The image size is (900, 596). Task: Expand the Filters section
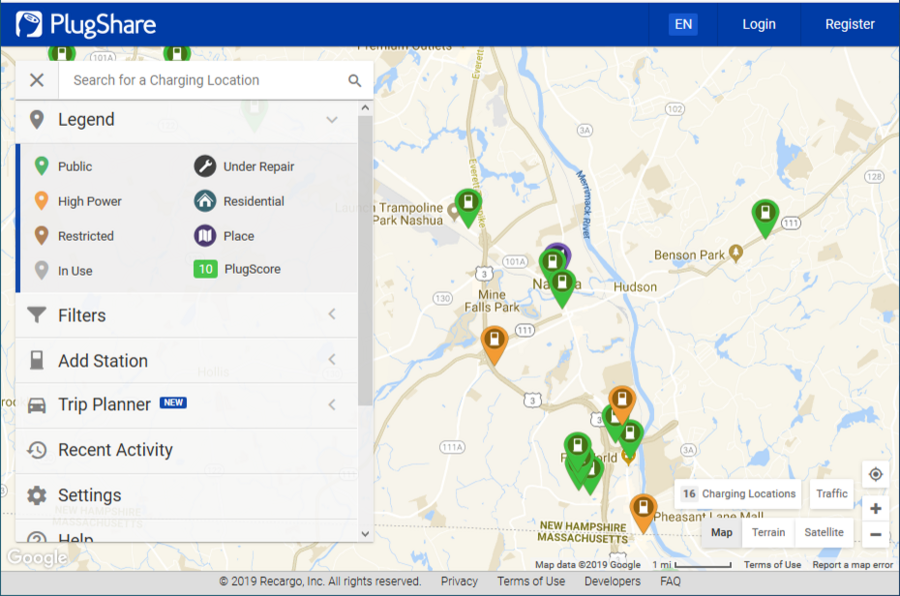(x=332, y=314)
